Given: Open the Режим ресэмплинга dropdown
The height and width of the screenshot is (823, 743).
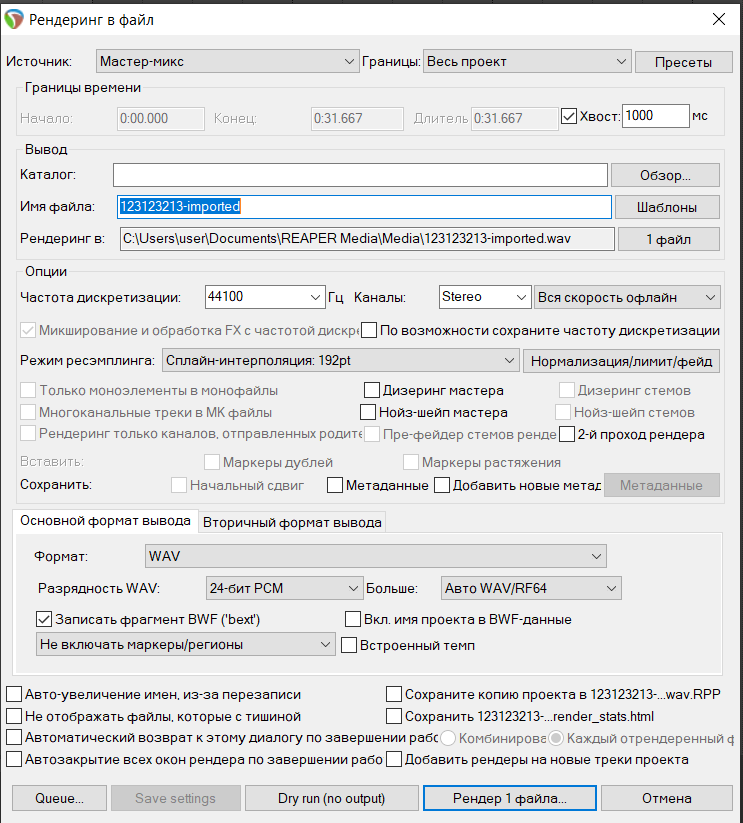Looking at the screenshot, I should (341, 361).
